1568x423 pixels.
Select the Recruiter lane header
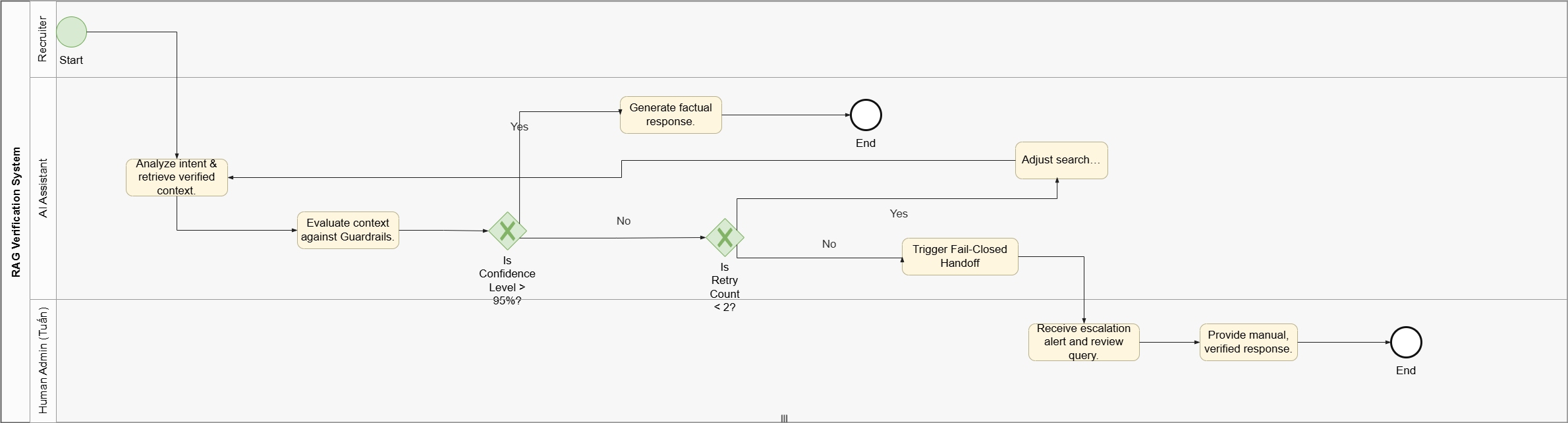[x=43, y=40]
